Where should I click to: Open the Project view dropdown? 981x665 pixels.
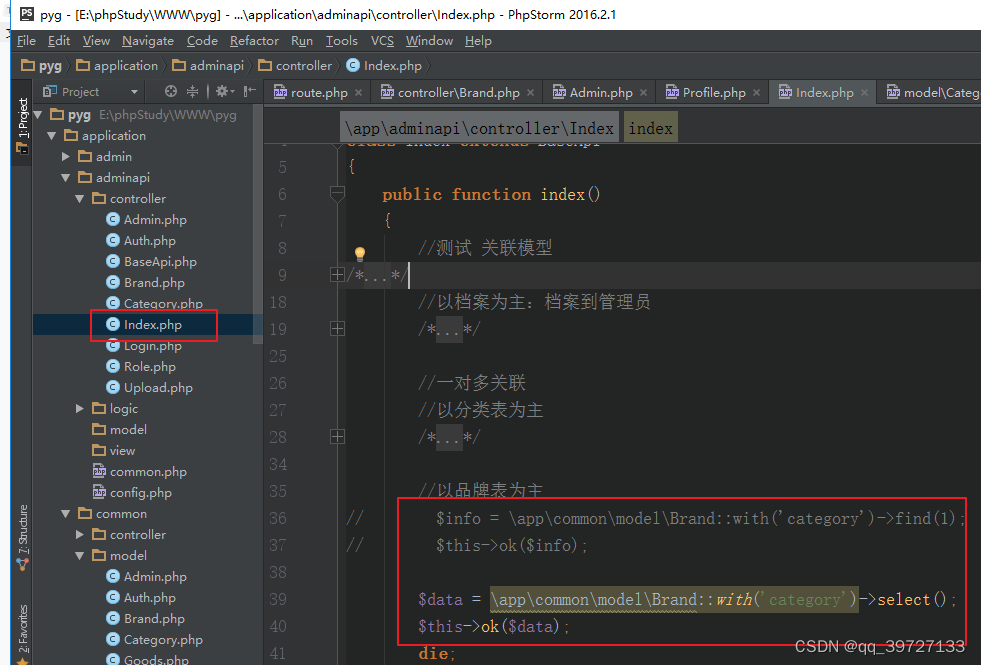[134, 92]
